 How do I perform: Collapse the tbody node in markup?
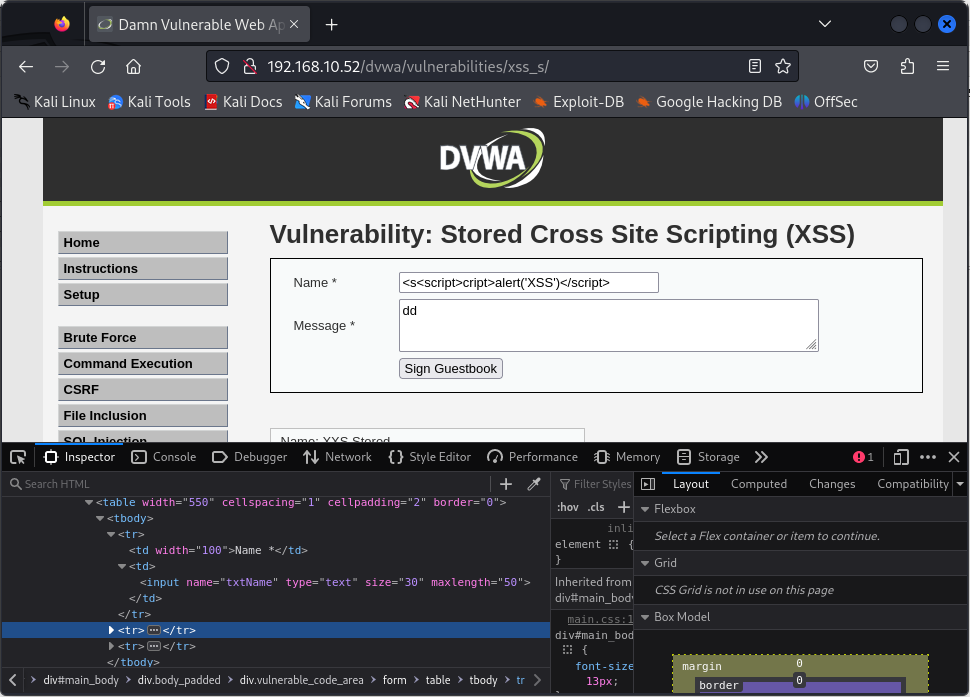[x=100, y=518]
